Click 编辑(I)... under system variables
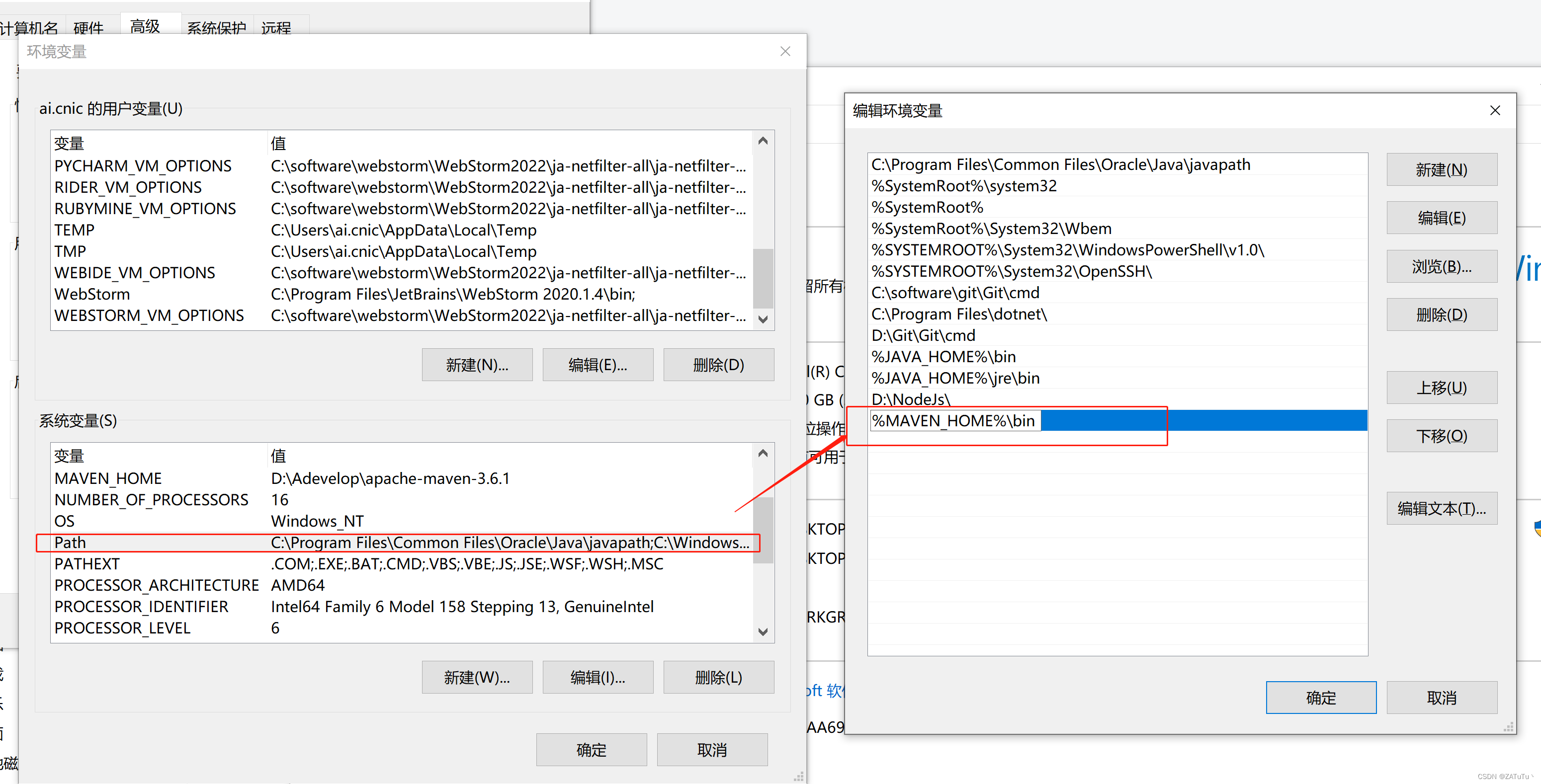 597,677
